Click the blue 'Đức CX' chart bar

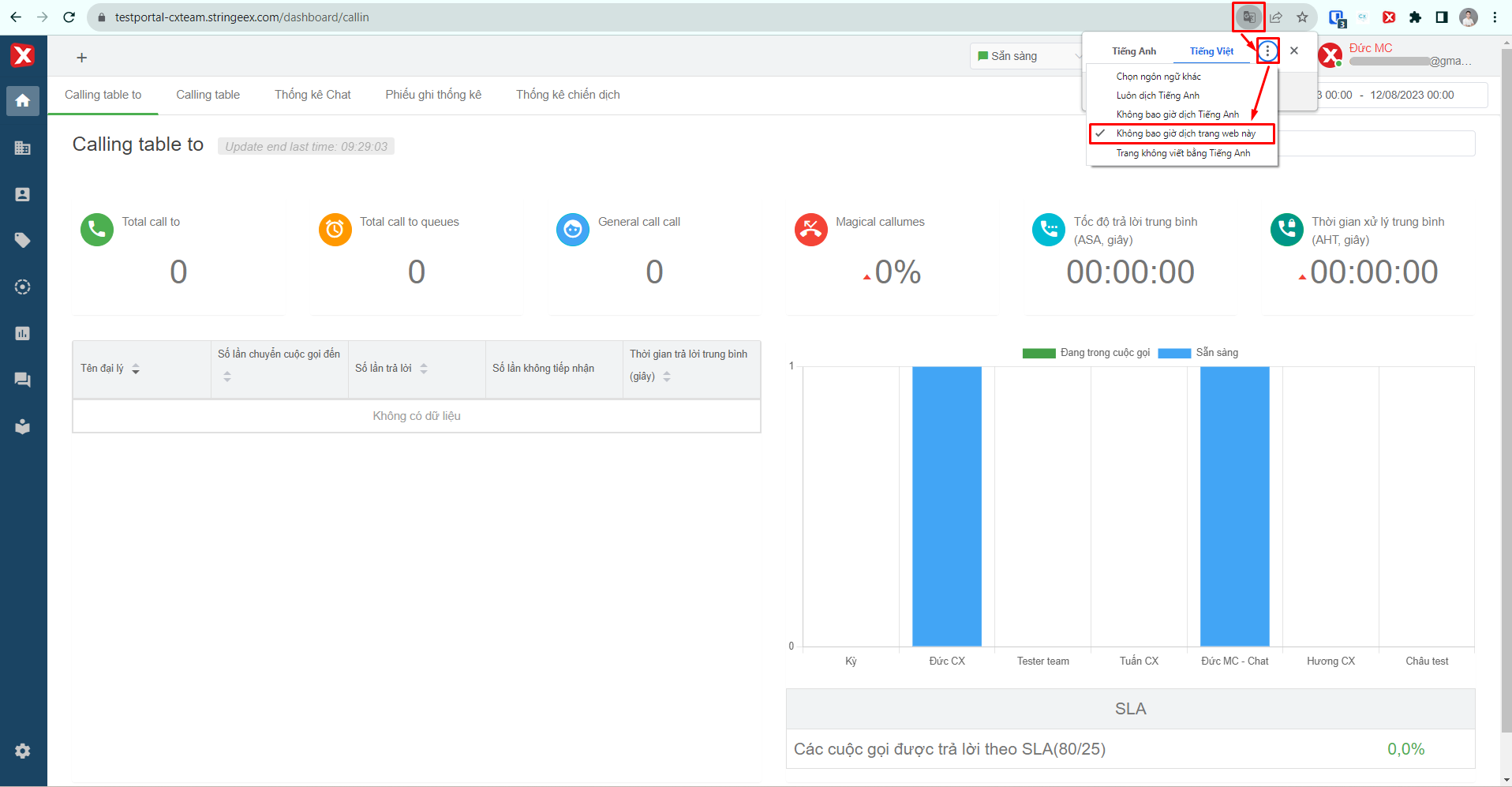tap(946, 505)
